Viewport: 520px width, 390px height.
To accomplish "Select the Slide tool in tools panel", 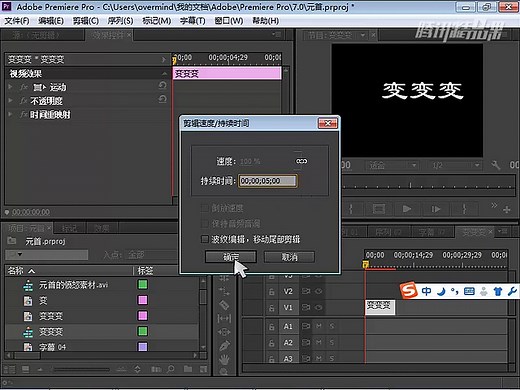I will [x=224, y=332].
